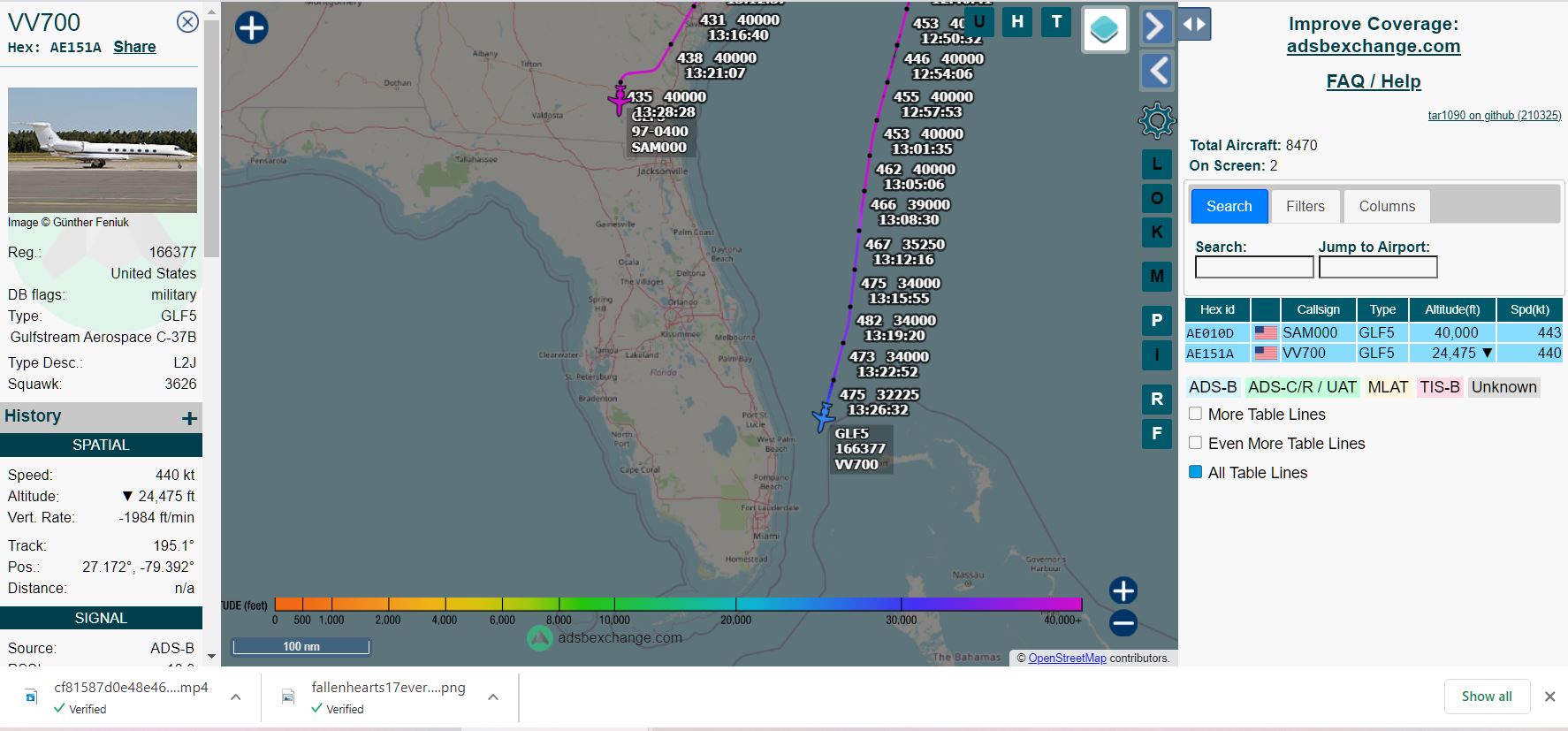1568x731 pixels.
Task: Toggle the P map button
Action: tap(1156, 321)
